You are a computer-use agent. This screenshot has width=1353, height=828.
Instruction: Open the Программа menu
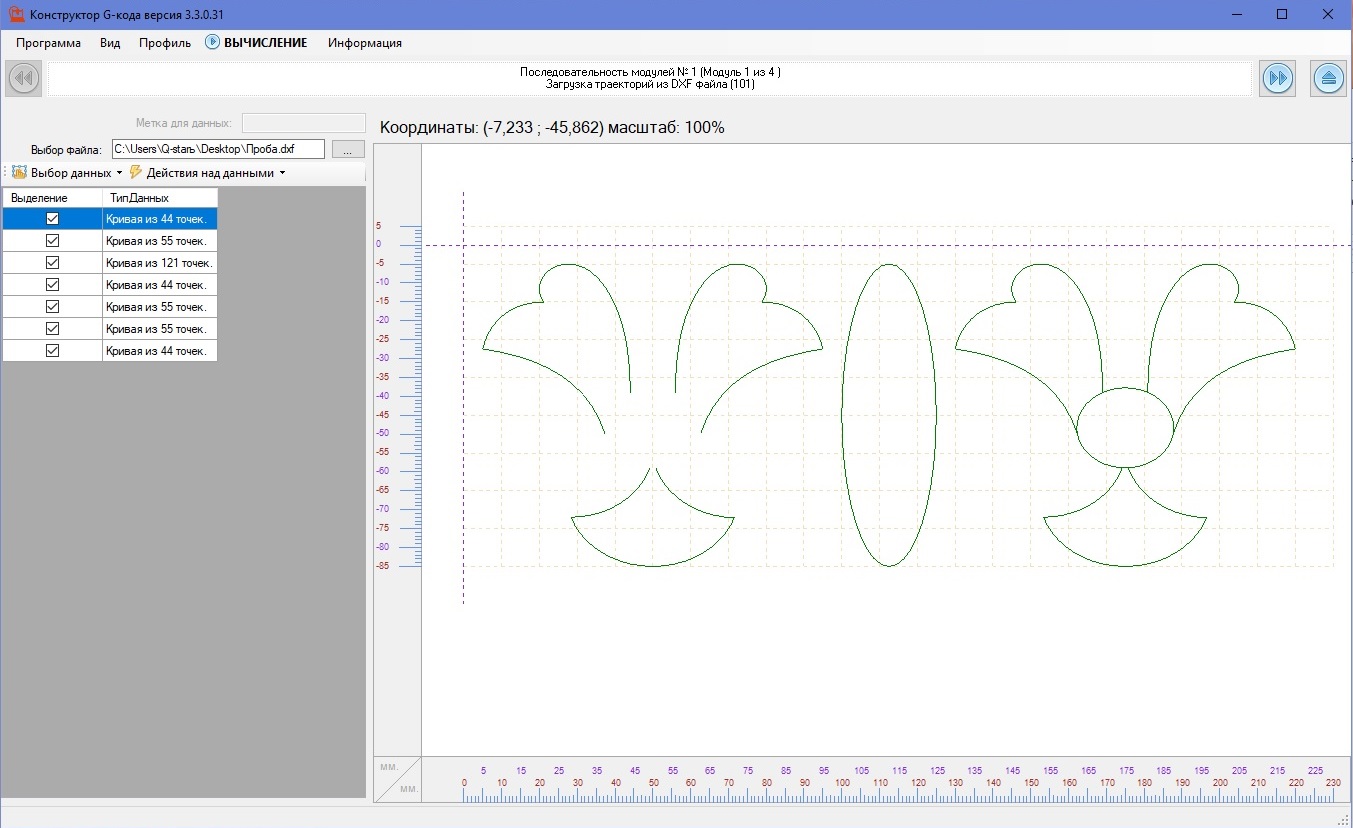pyautogui.click(x=48, y=43)
